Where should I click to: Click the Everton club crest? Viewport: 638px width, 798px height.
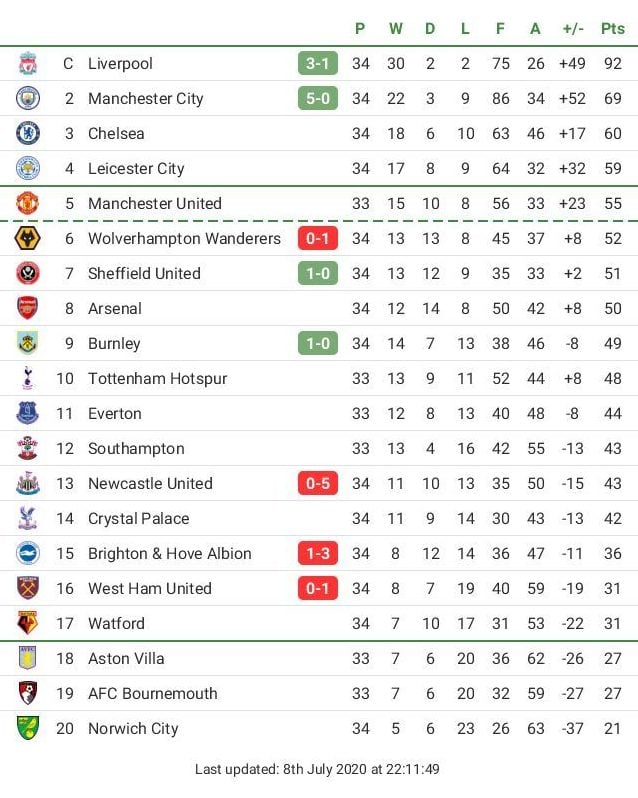tap(28, 413)
